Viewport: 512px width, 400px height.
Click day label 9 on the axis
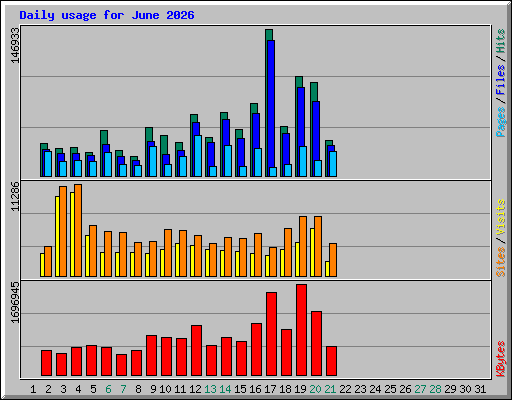pyautogui.click(x=153, y=389)
